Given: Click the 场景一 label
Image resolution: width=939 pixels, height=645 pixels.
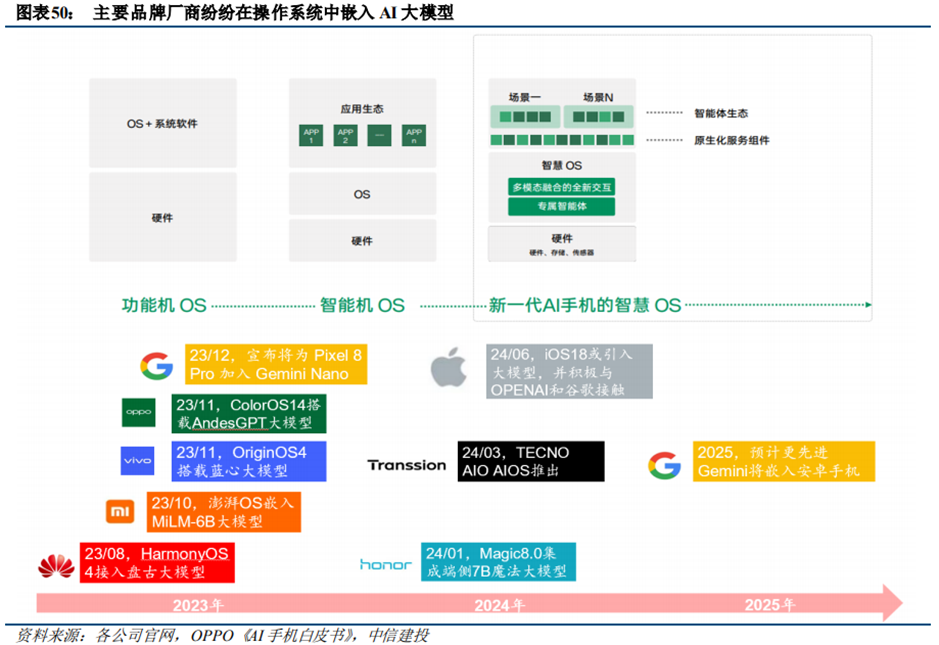Looking at the screenshot, I should click(x=525, y=97).
